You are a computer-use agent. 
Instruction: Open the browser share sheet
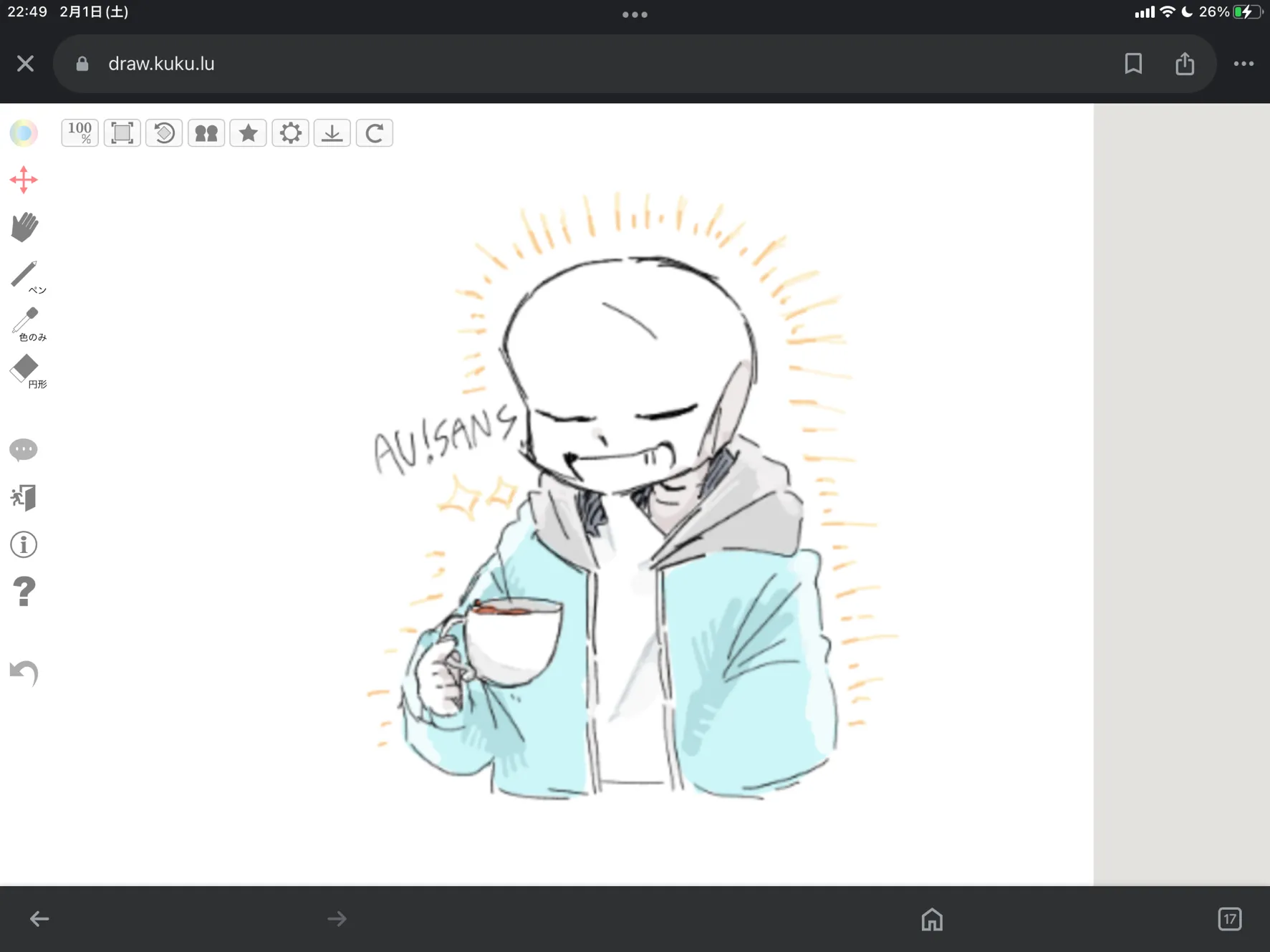[1185, 64]
